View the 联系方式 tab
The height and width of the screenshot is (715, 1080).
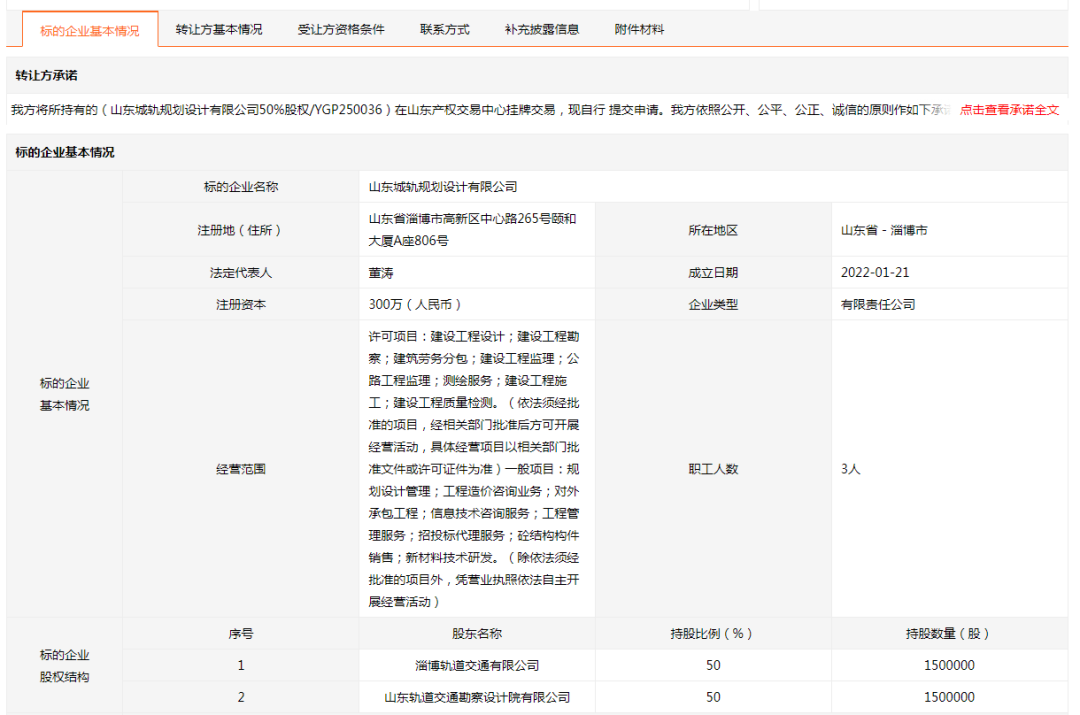pos(443,29)
